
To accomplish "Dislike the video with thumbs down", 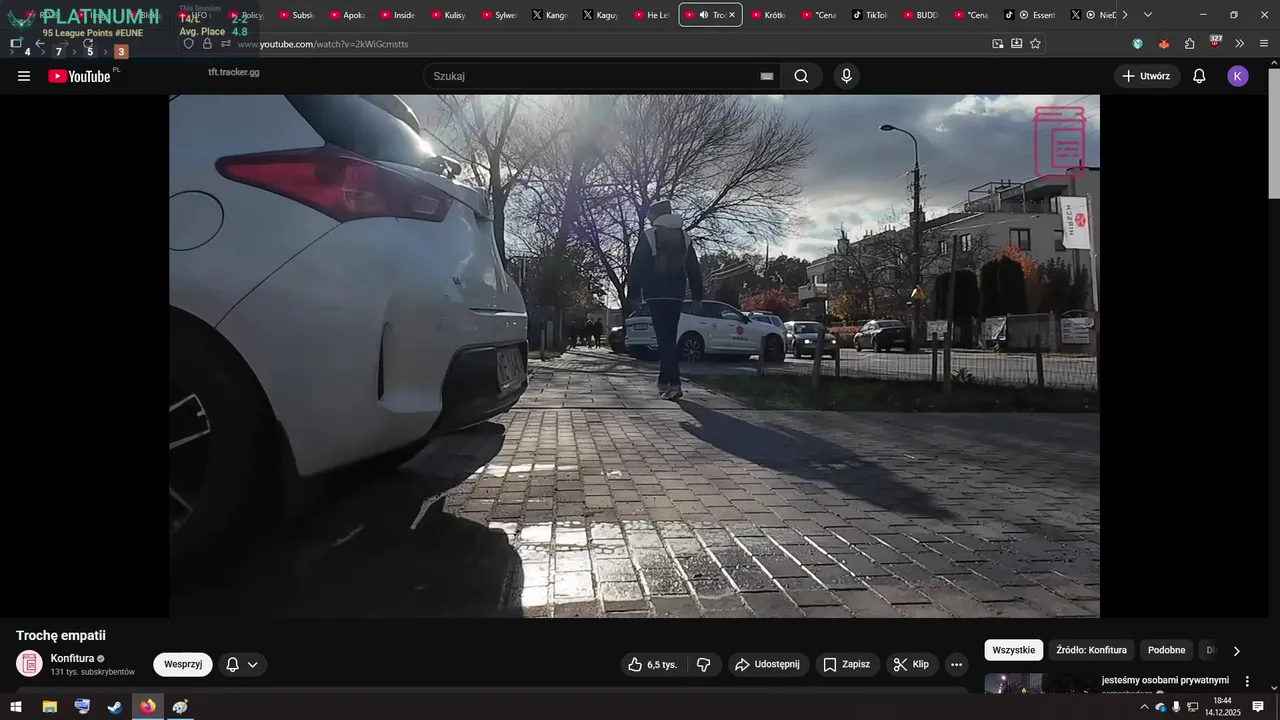I will (704, 664).
